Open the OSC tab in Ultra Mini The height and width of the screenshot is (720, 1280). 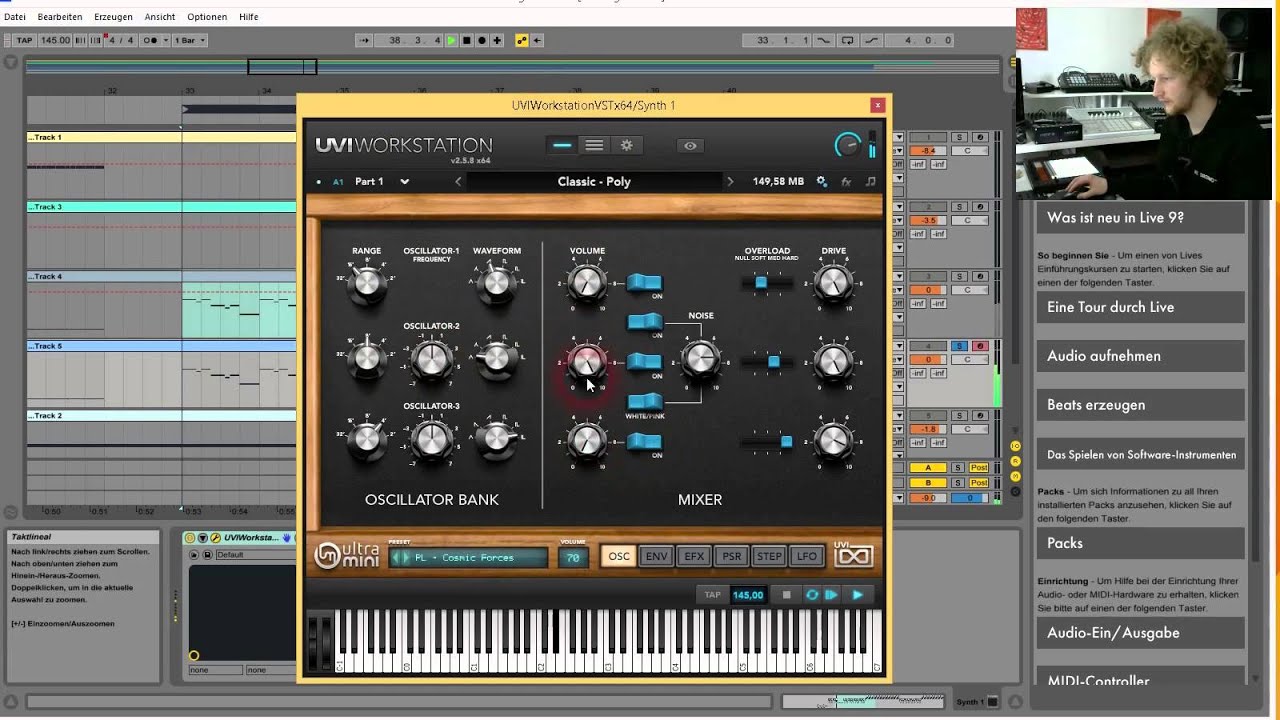619,557
